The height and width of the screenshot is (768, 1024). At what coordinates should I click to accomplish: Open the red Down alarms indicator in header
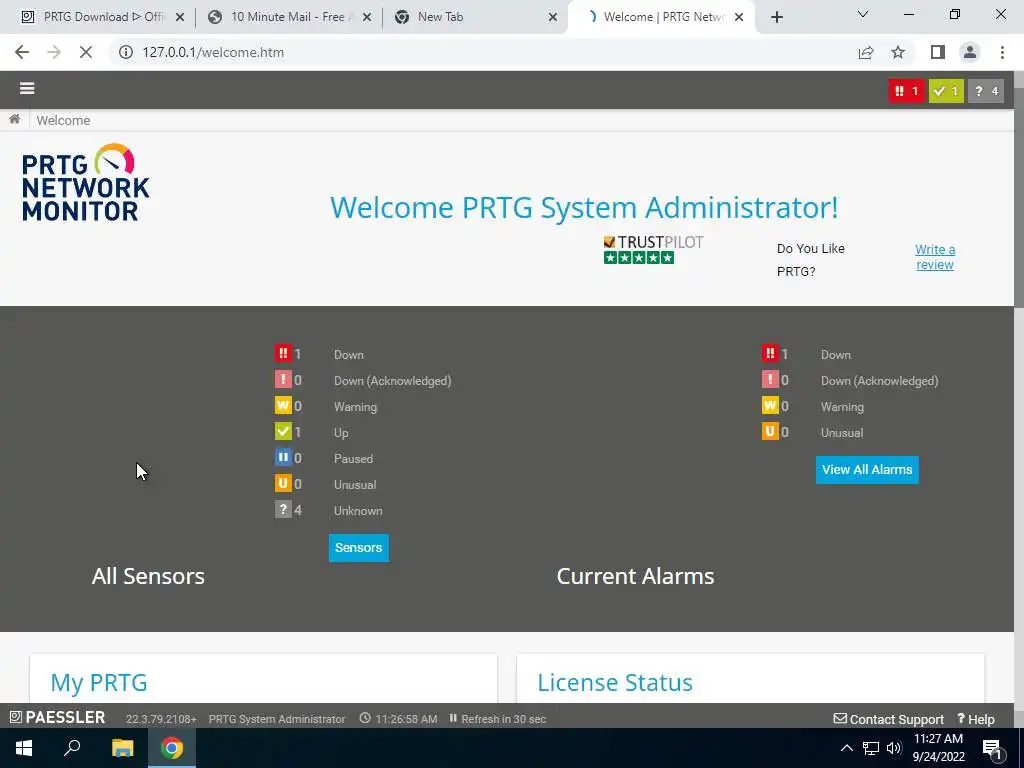point(906,91)
